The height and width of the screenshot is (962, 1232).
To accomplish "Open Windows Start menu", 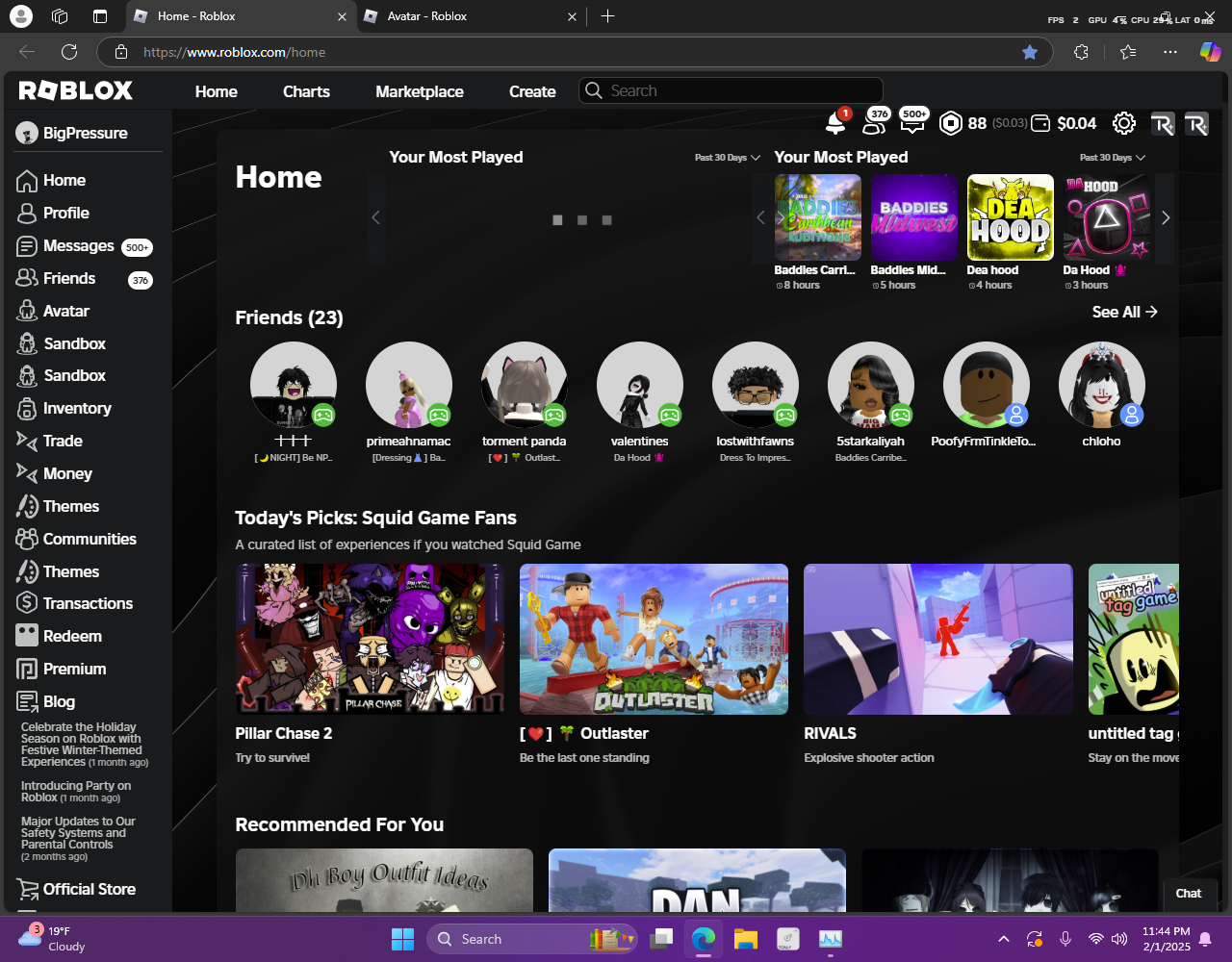I will 402,939.
